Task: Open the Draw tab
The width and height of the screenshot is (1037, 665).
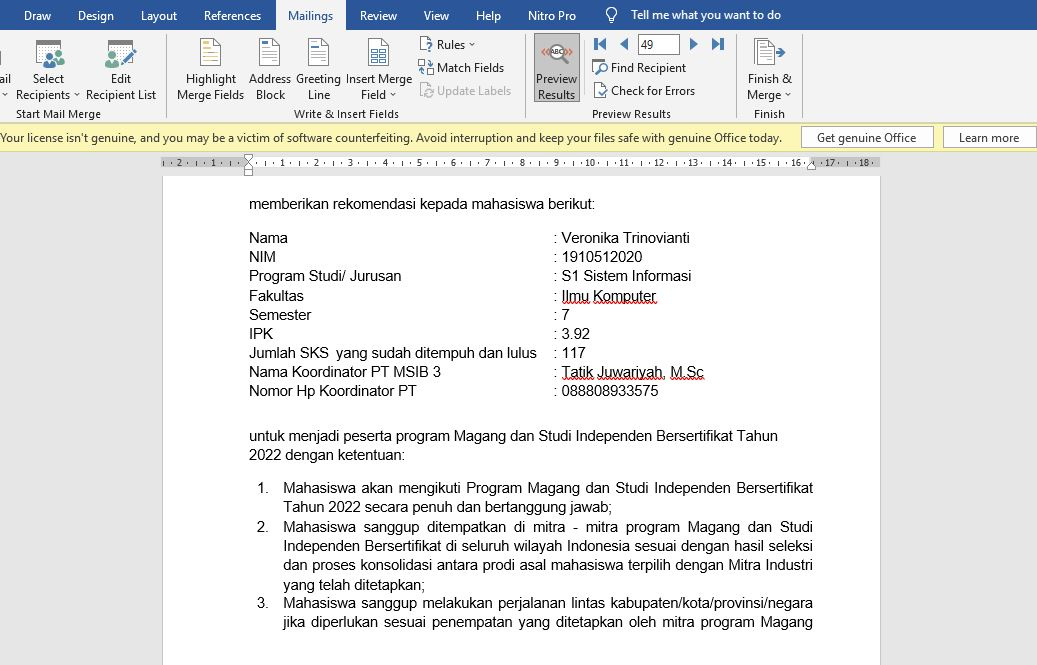Action: [37, 15]
